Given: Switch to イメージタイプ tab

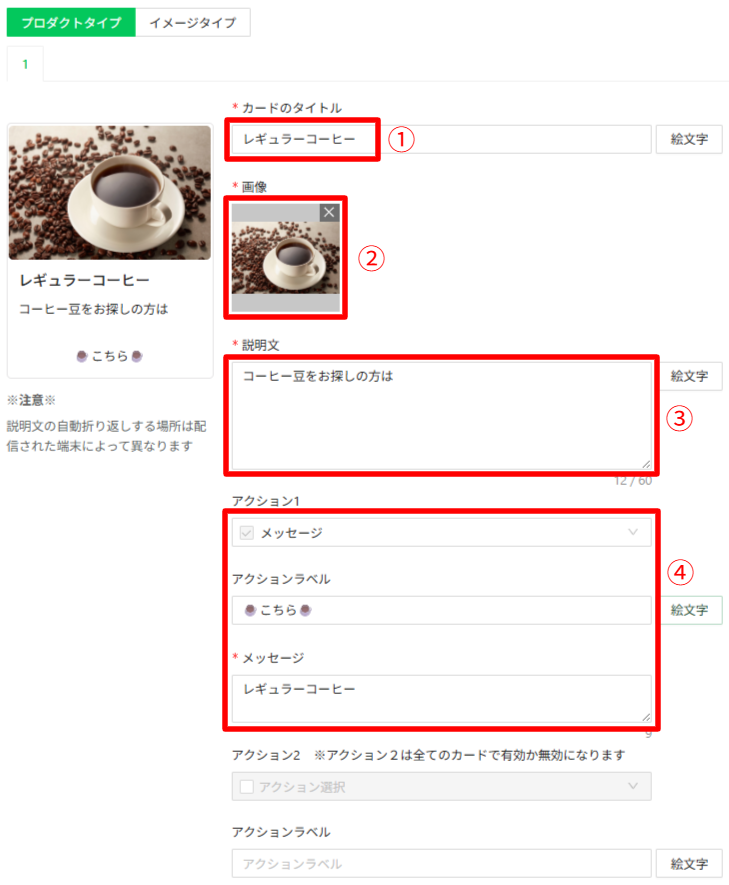Looking at the screenshot, I should [193, 23].
